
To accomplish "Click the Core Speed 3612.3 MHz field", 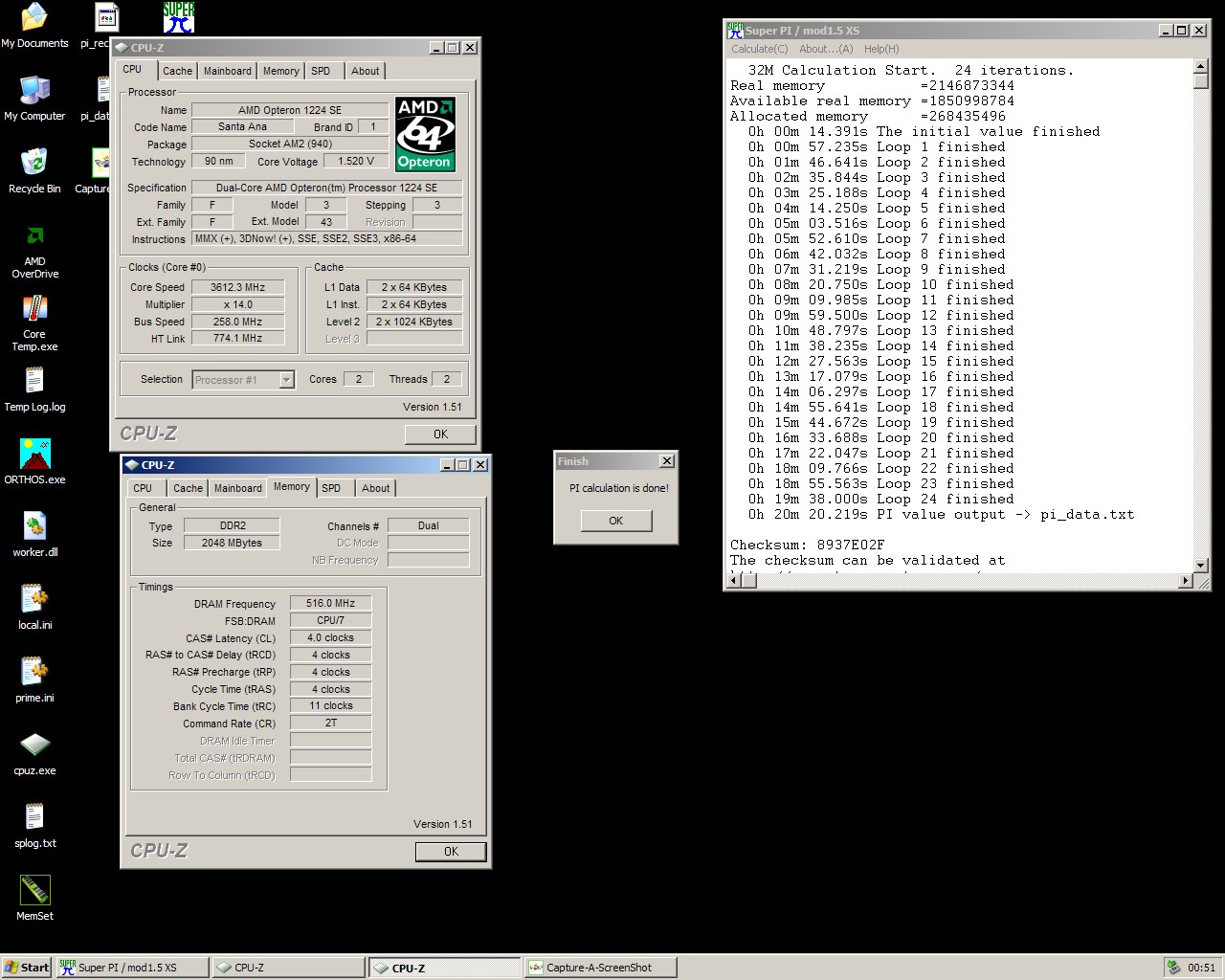I will pyautogui.click(x=238, y=287).
